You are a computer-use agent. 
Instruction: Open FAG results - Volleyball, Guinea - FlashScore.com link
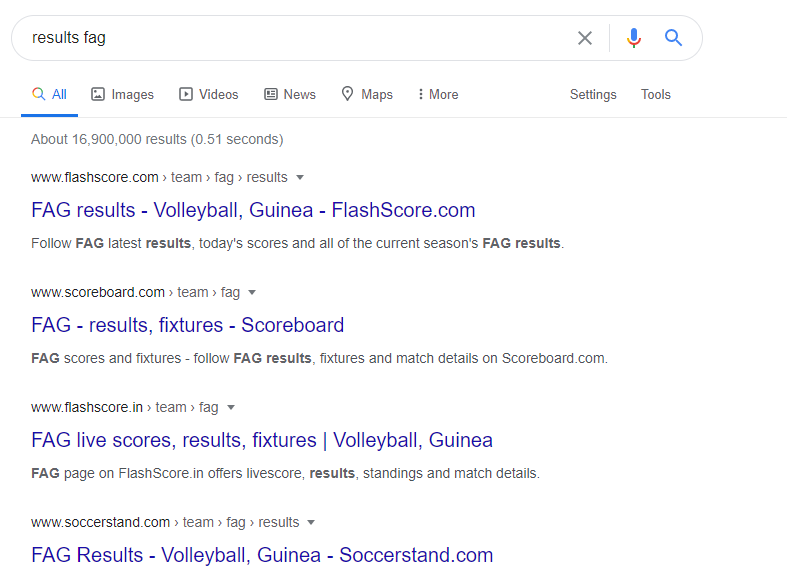pyautogui.click(x=253, y=210)
